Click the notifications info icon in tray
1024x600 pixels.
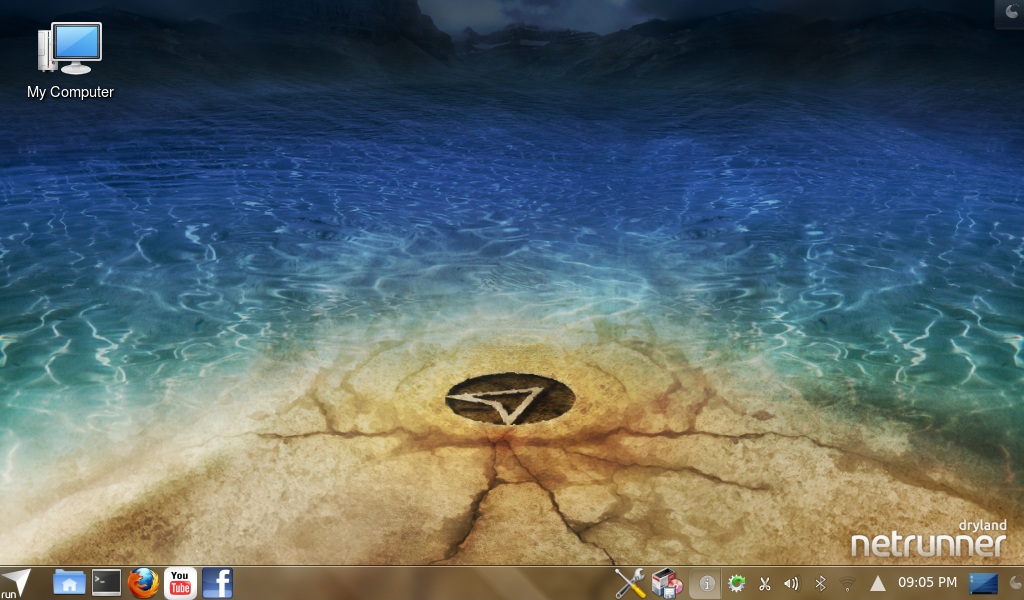706,584
